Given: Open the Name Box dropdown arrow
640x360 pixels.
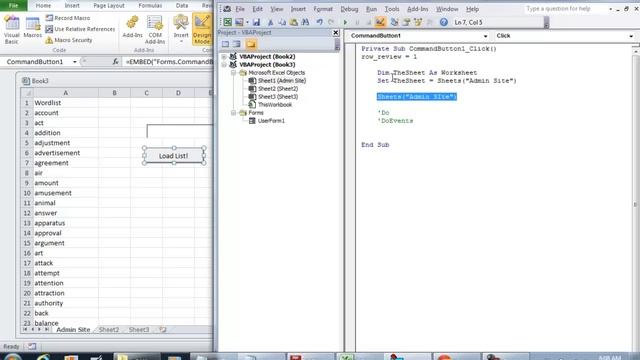Looking at the screenshot, I should coord(75,62).
